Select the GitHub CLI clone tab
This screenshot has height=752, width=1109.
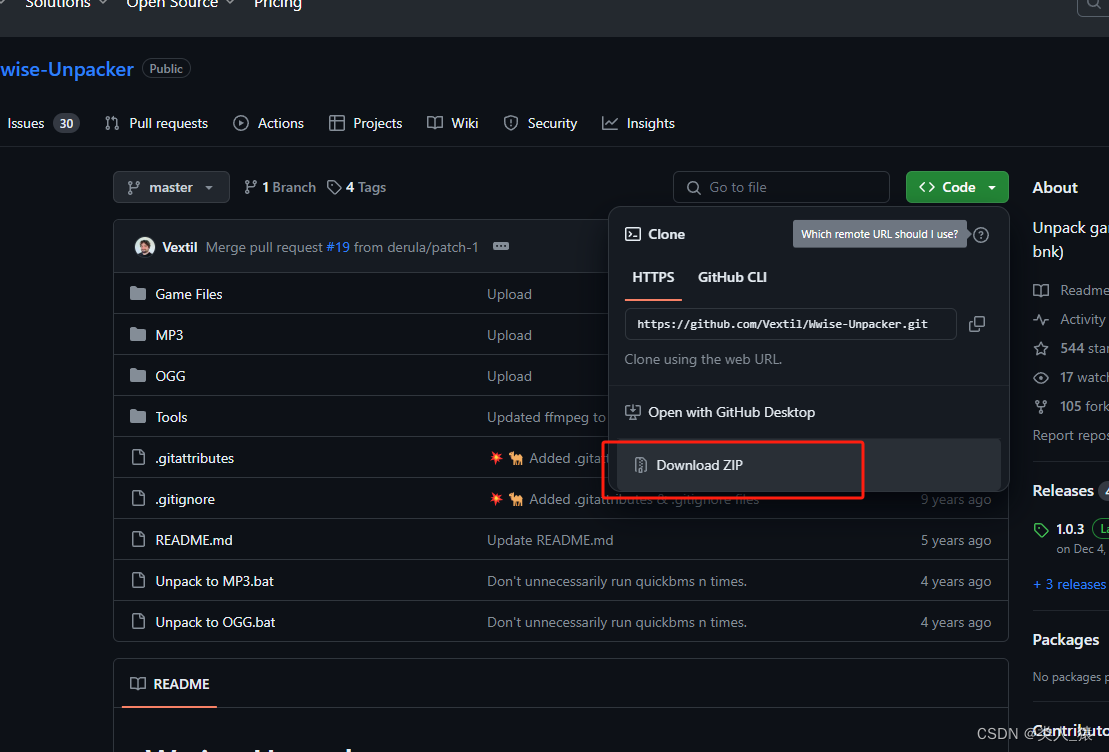(732, 277)
